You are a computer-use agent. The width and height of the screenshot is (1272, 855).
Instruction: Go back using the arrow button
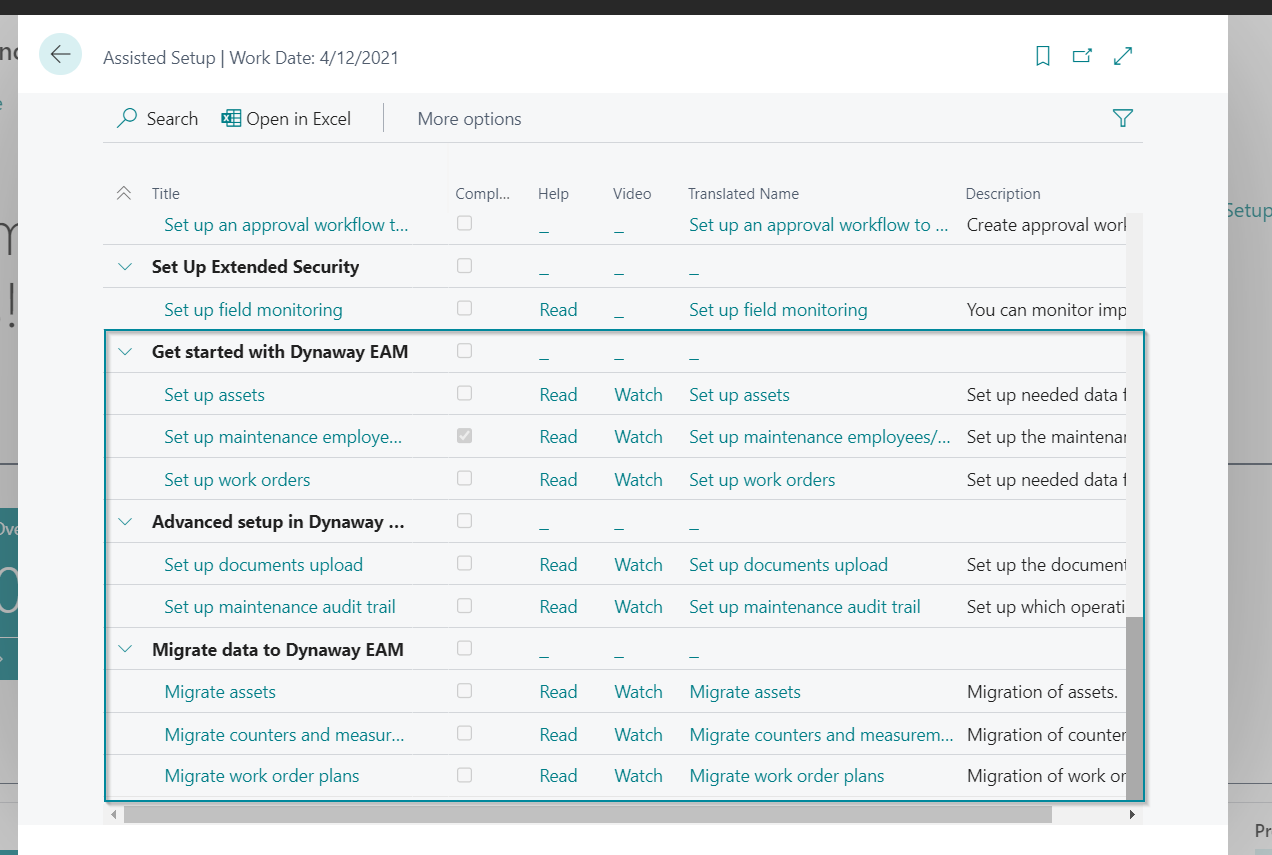(x=60, y=54)
